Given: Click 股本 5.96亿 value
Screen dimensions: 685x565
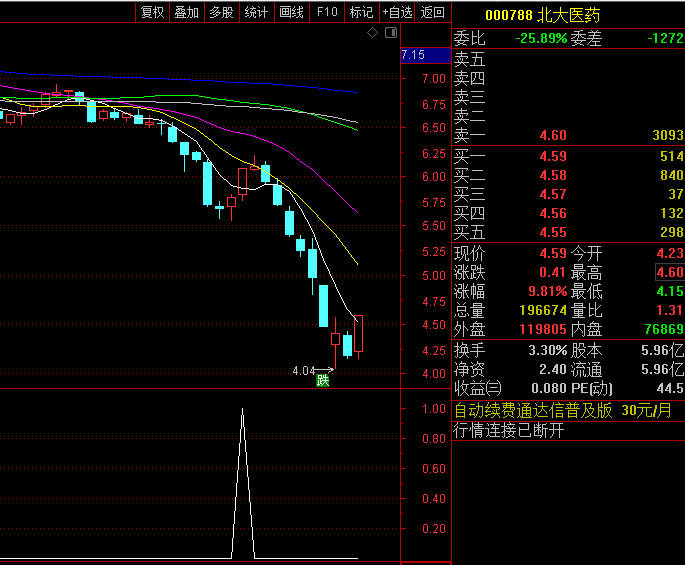Looking at the screenshot, I should 662,350.
